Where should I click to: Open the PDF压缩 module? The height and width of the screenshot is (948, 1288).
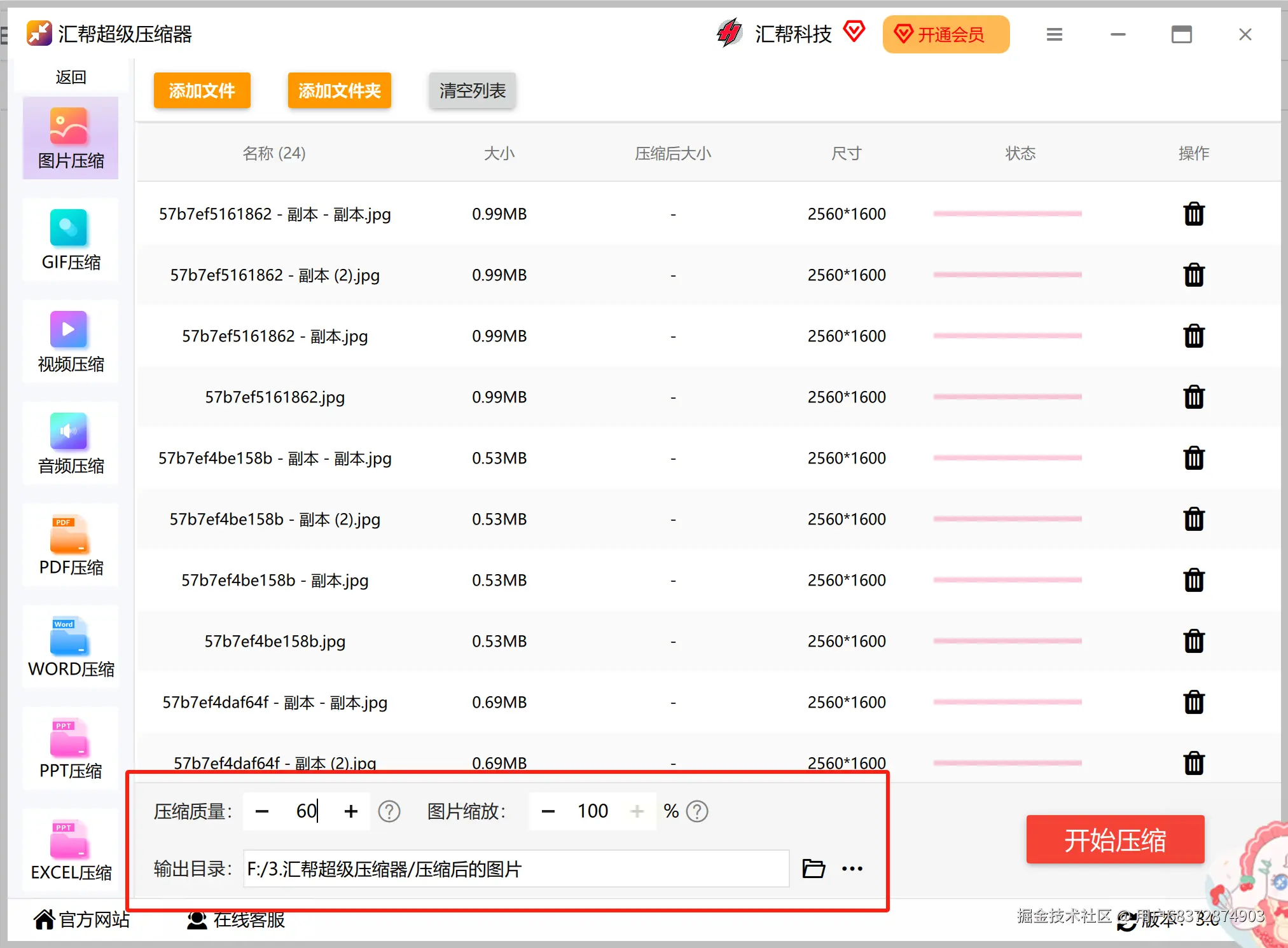pyautogui.click(x=71, y=545)
